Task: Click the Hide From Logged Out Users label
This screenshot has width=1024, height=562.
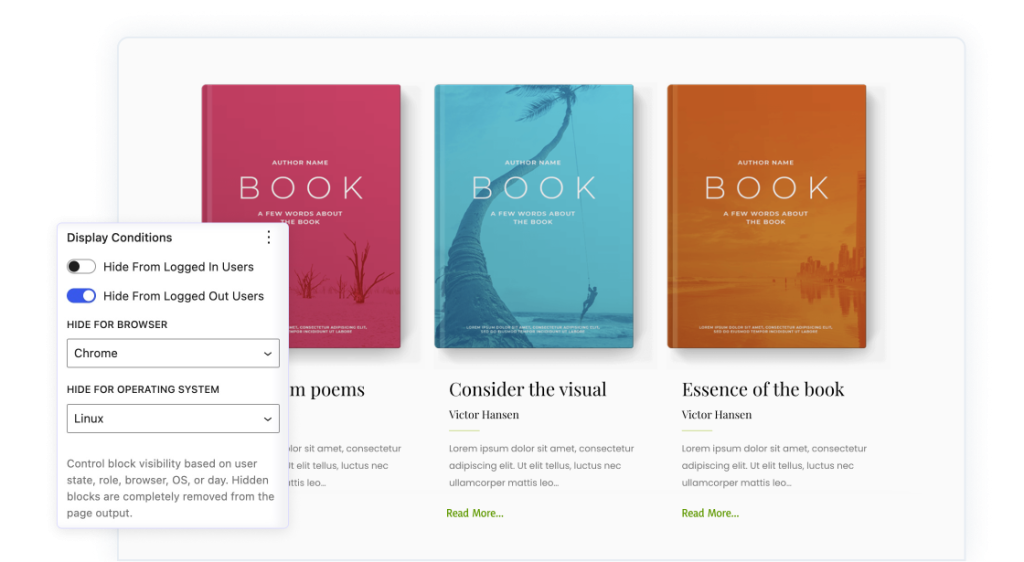Action: (184, 296)
